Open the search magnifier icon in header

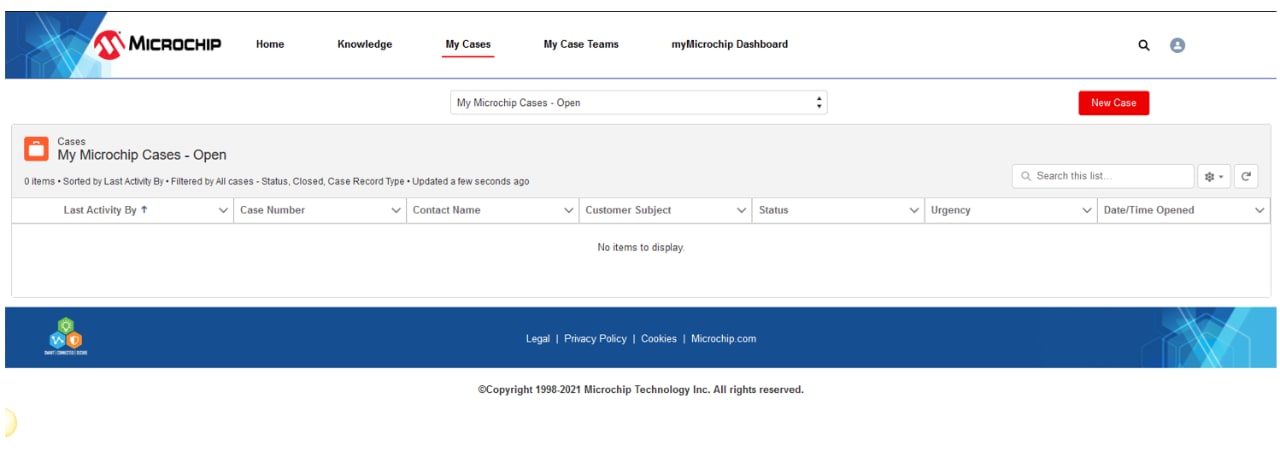click(1144, 45)
